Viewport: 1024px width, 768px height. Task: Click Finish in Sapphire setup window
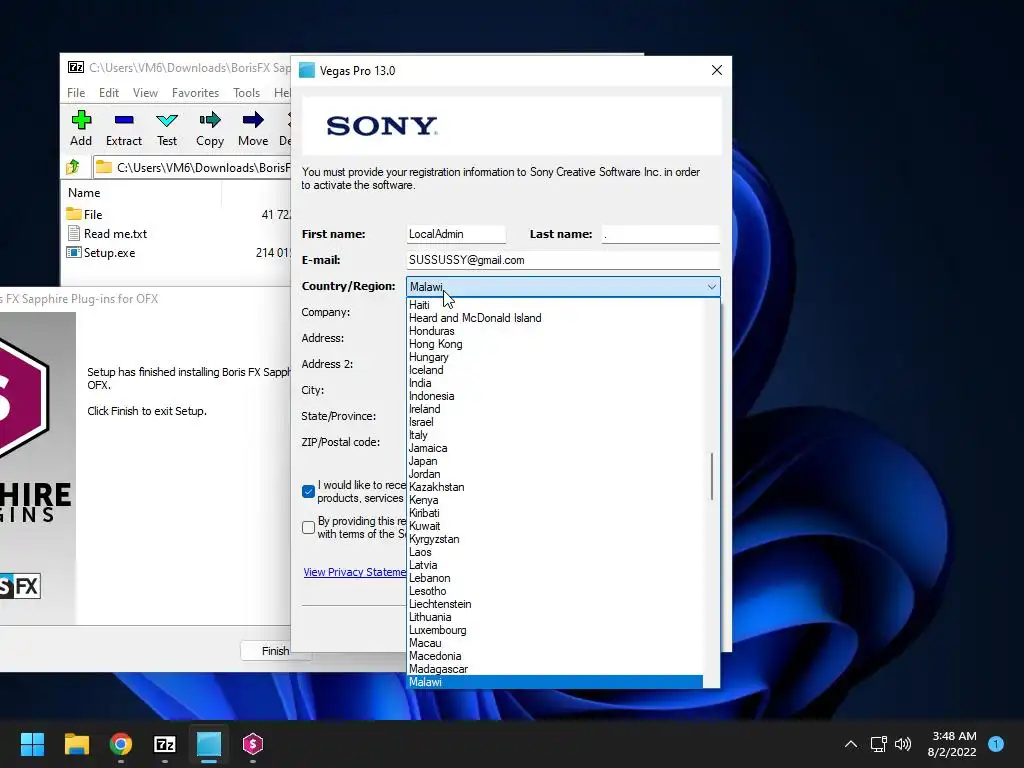coord(274,651)
